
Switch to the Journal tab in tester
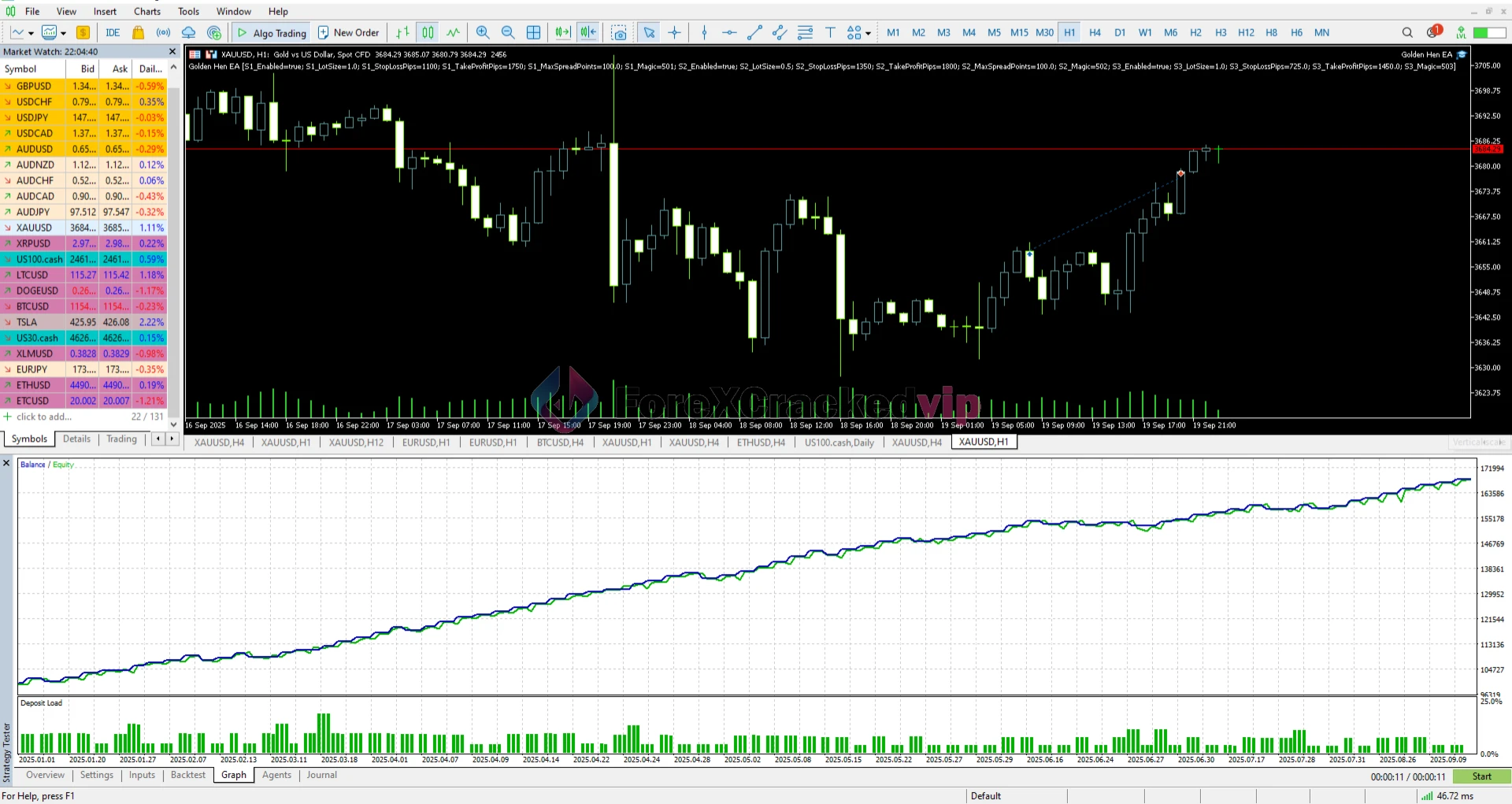[321, 775]
